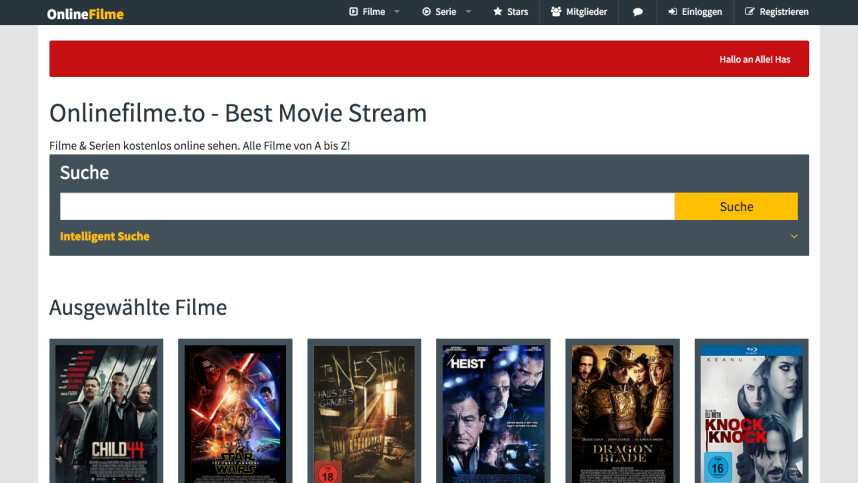858x483 pixels.
Task: Click the Einloggen sign-in icon
Action: (x=673, y=11)
